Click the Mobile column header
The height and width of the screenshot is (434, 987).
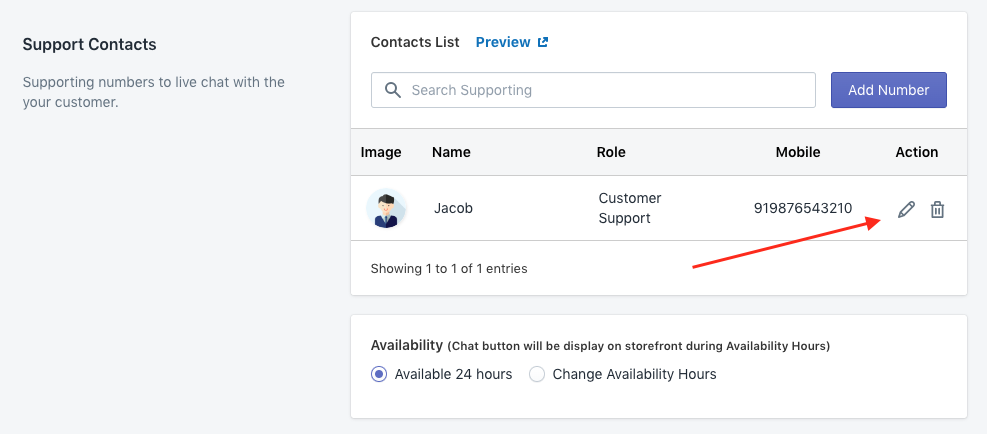point(798,152)
